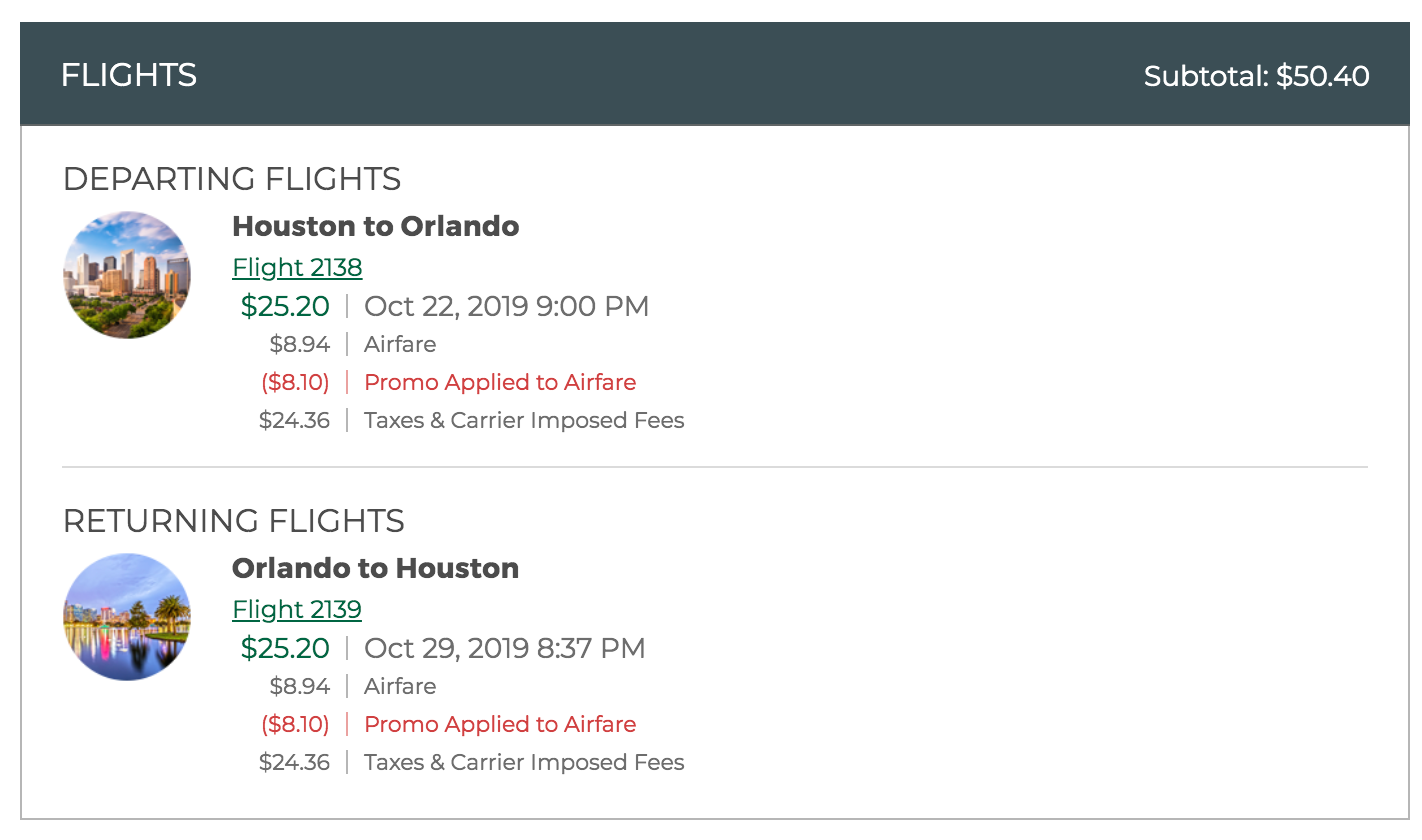Click the Oct 22, 2019 9:00 PM date
1422x840 pixels.
507,306
